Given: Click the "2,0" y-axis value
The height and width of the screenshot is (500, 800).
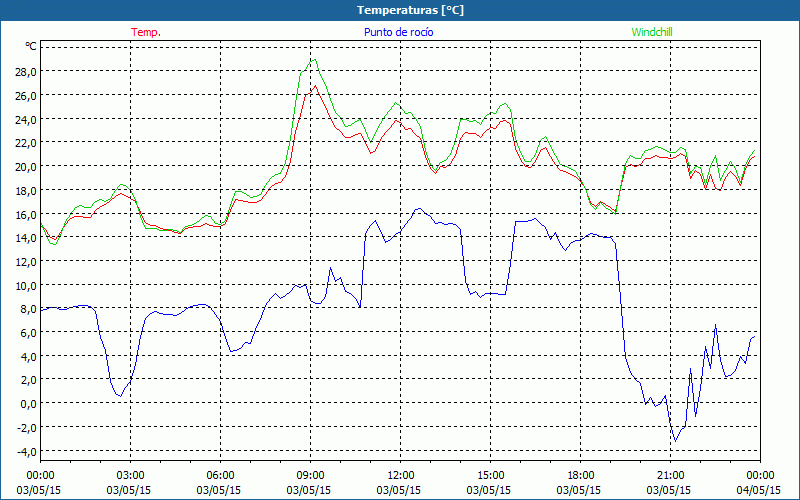Looking at the screenshot, I should click(x=29, y=380).
